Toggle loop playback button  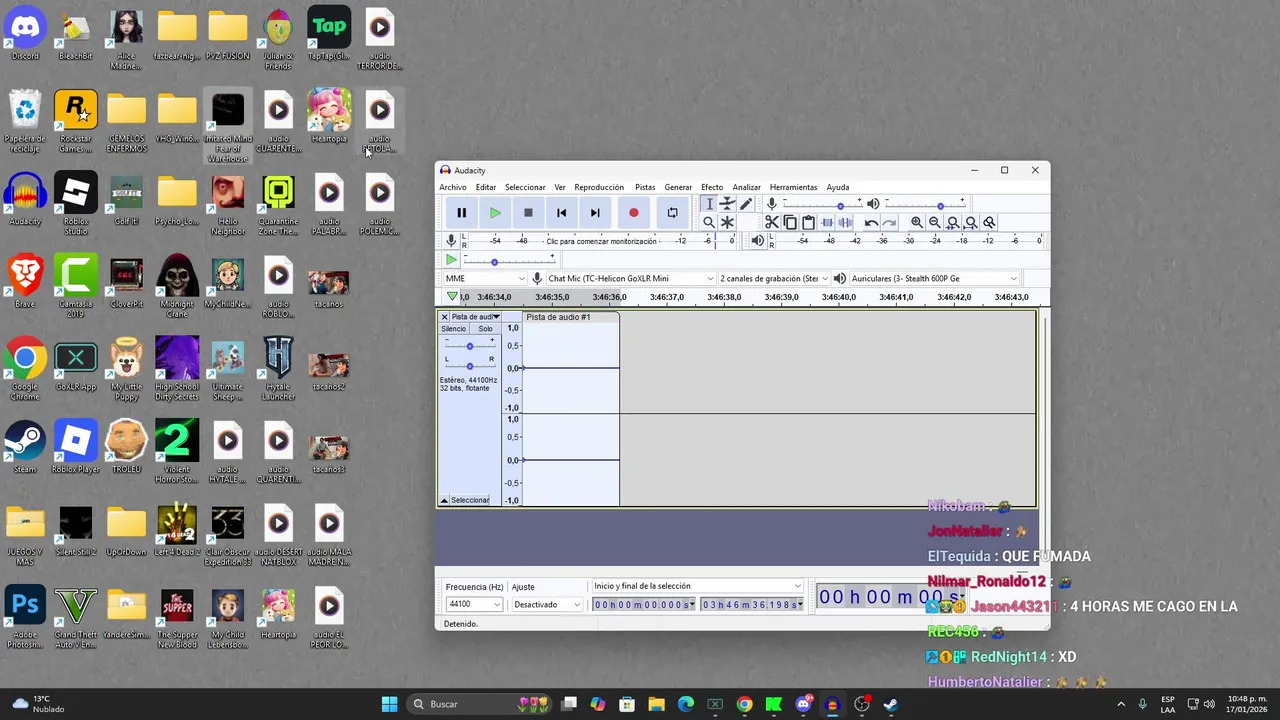tap(672, 212)
